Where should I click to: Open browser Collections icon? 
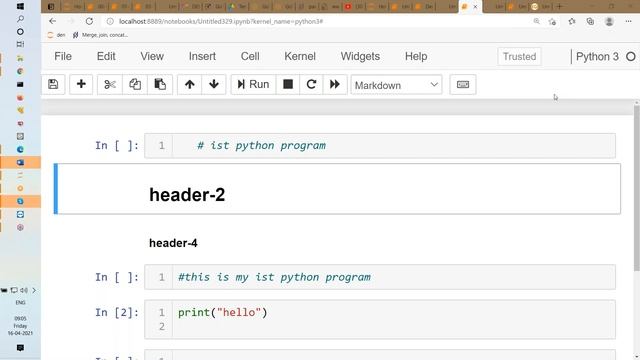pyautogui.click(x=590, y=21)
